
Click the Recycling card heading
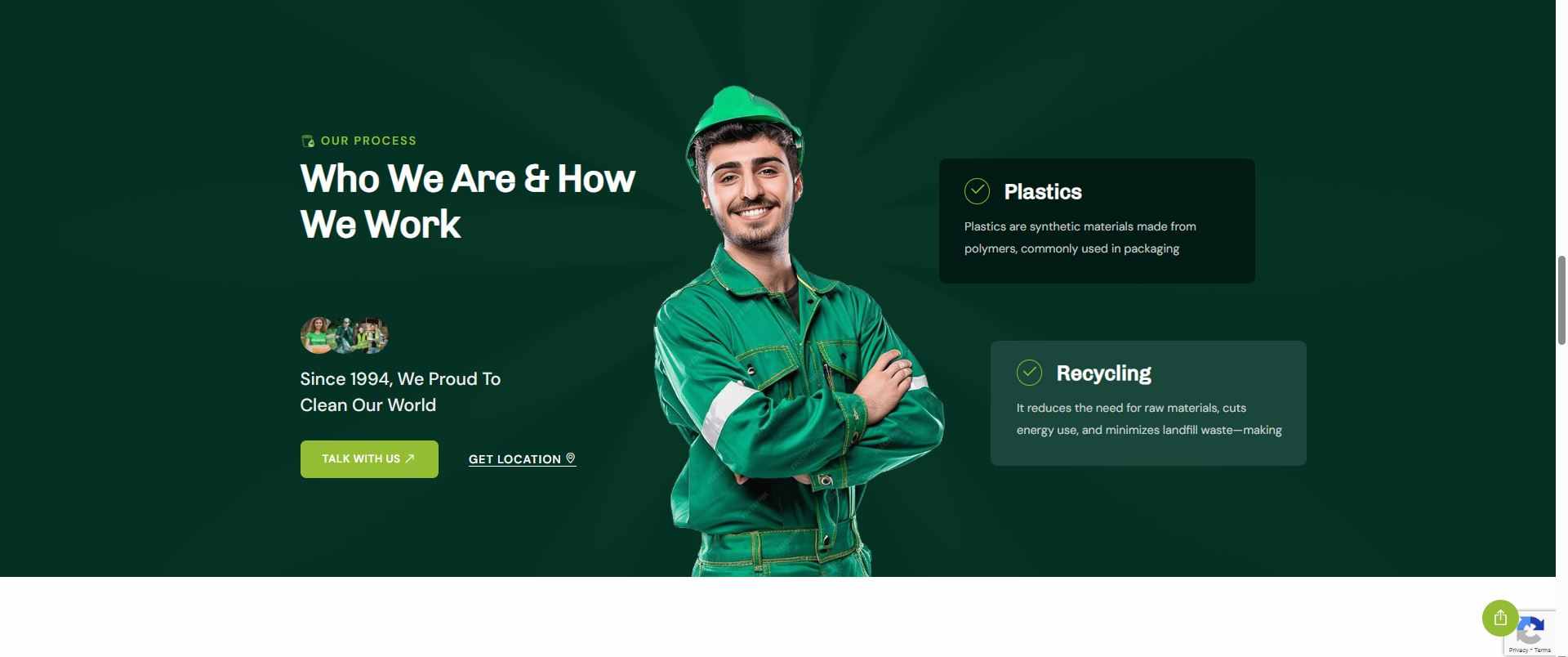click(x=1103, y=373)
